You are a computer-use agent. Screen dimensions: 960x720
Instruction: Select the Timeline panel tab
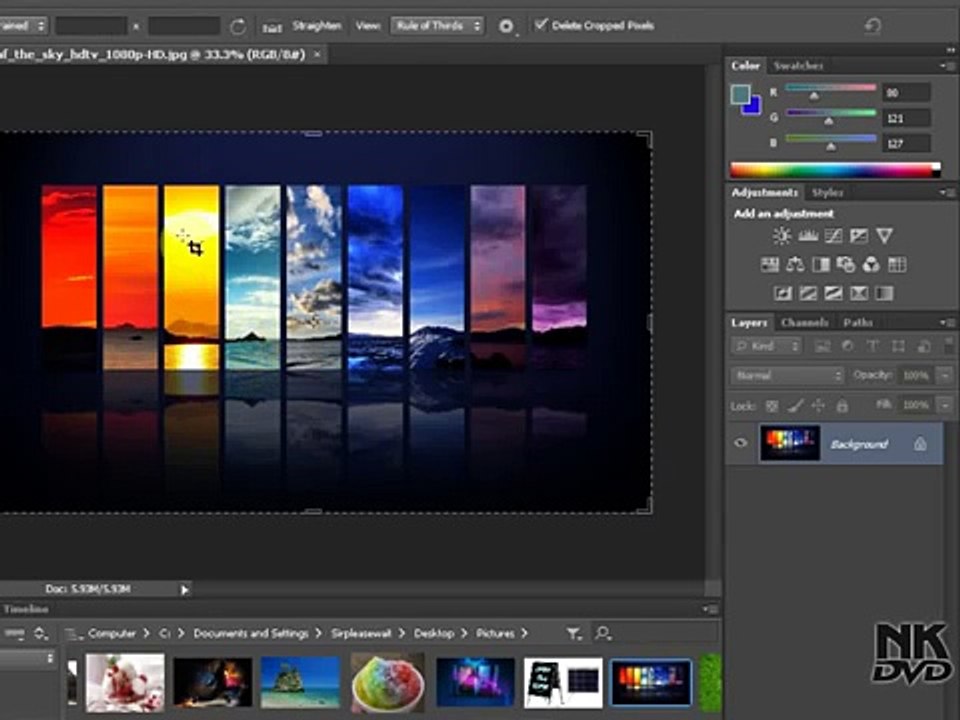pos(26,609)
